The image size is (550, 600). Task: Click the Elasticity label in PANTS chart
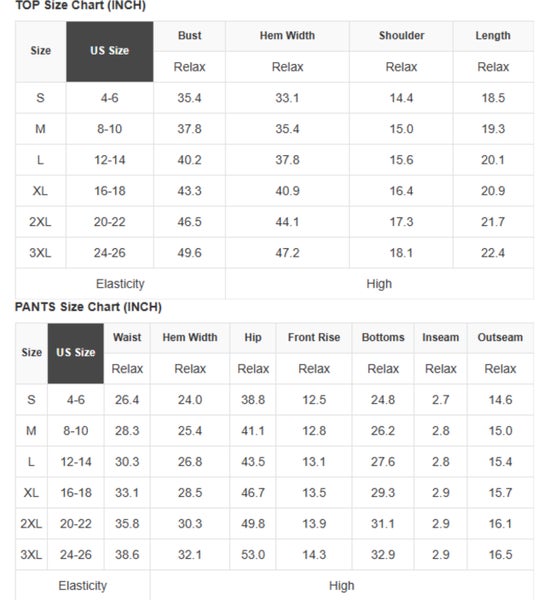click(x=83, y=586)
